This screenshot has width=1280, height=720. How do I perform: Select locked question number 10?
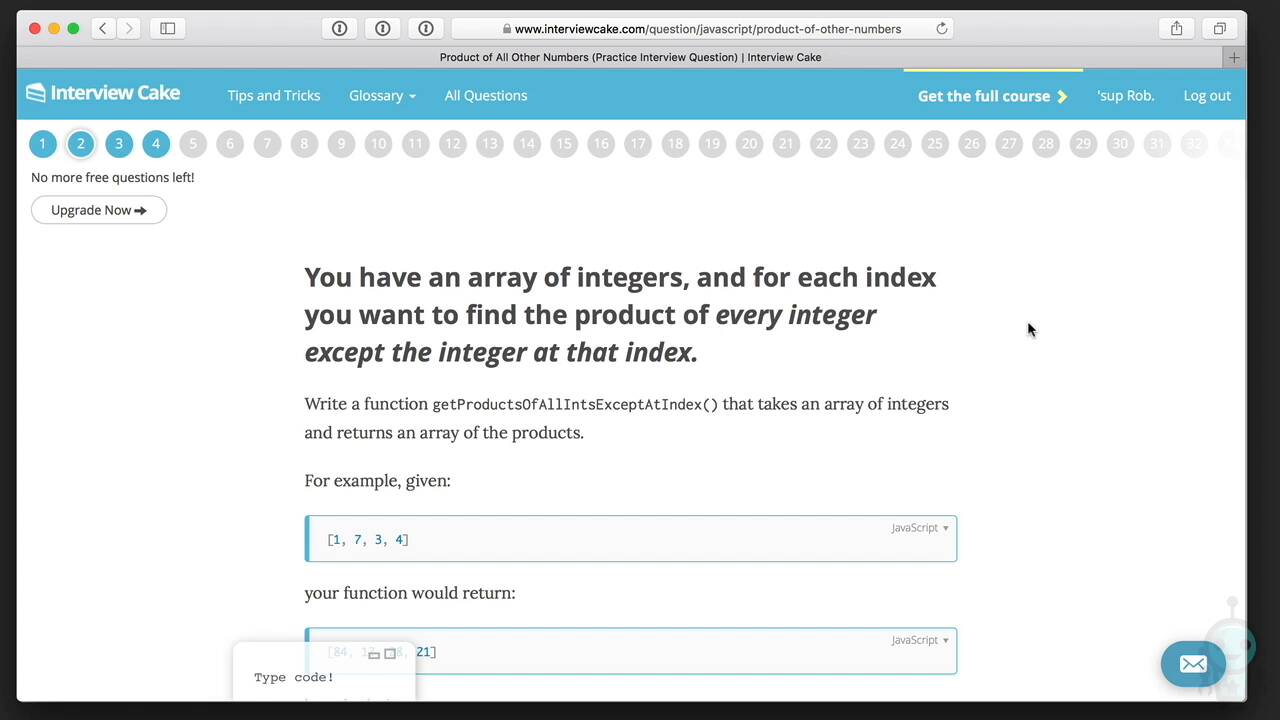[378, 144]
